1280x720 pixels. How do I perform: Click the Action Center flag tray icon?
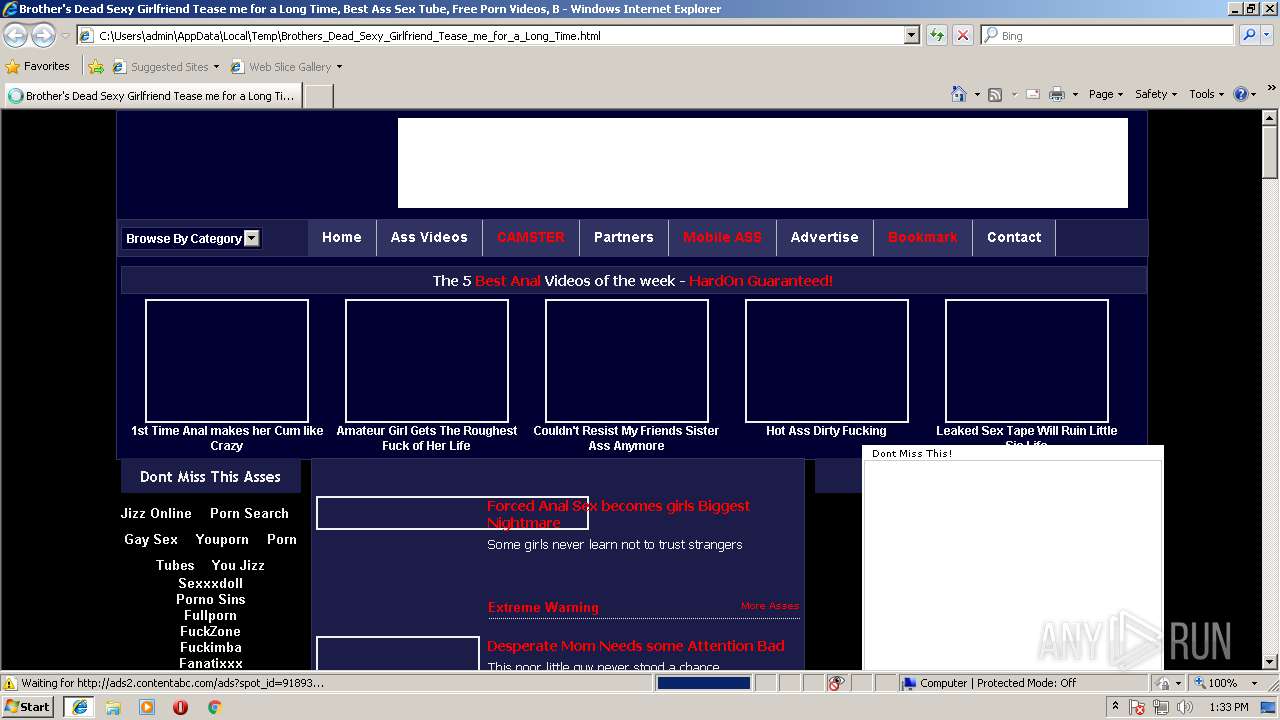tap(1138, 707)
